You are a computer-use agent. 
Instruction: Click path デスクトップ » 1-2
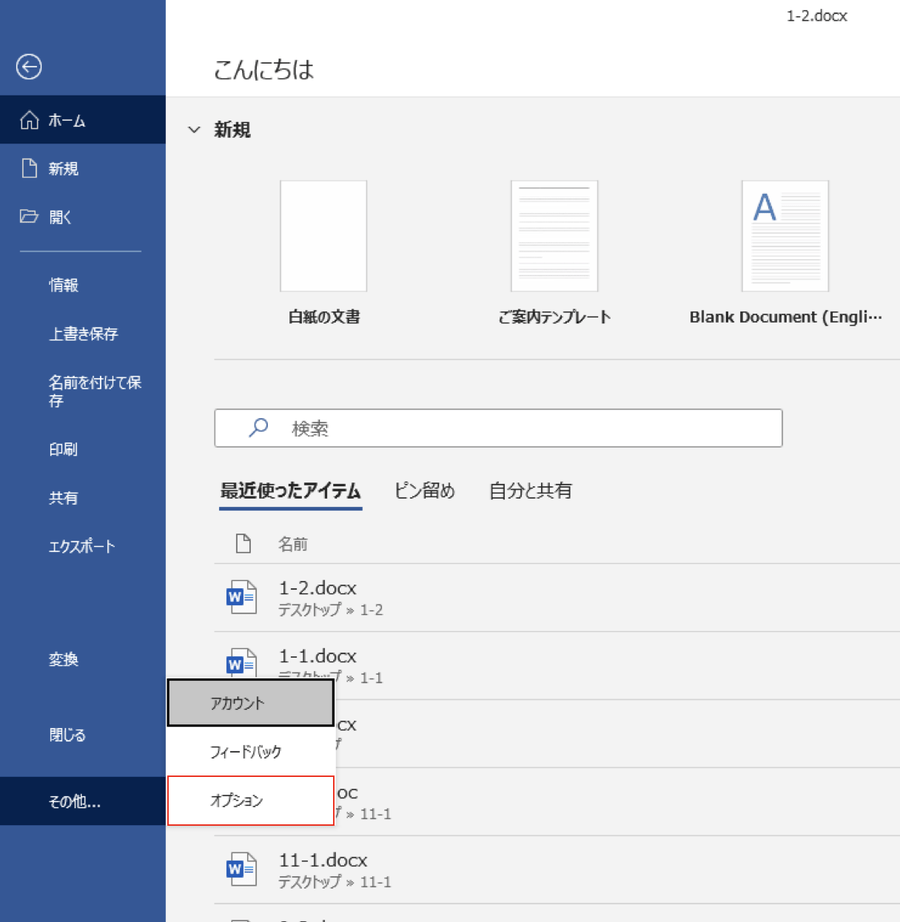330,610
